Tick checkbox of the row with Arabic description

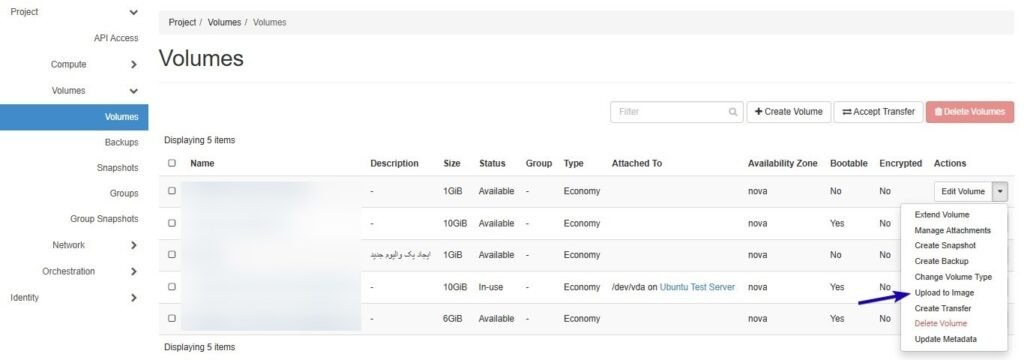coord(172,255)
